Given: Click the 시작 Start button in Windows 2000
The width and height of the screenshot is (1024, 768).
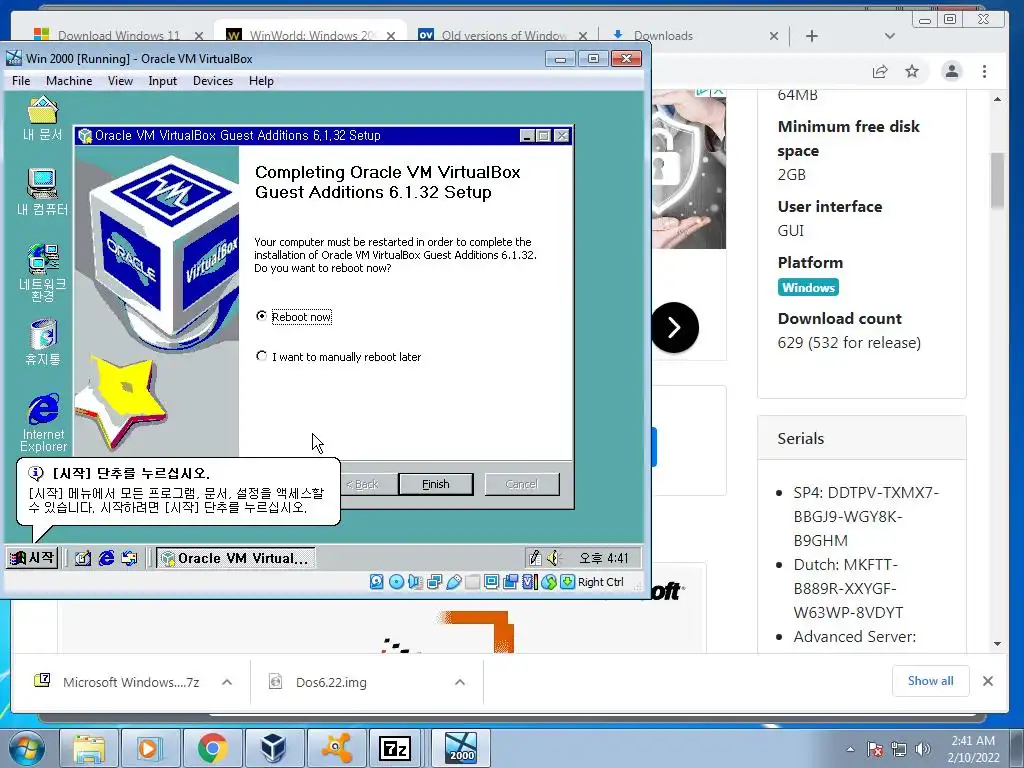Looking at the screenshot, I should (33, 558).
